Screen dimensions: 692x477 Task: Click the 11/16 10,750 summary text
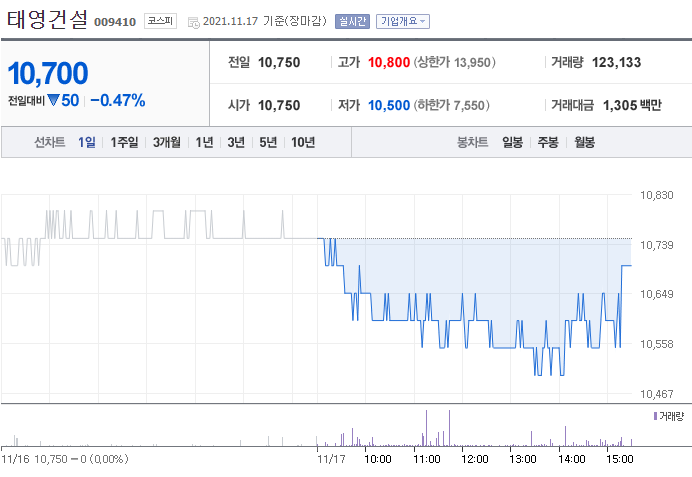pos(65,459)
